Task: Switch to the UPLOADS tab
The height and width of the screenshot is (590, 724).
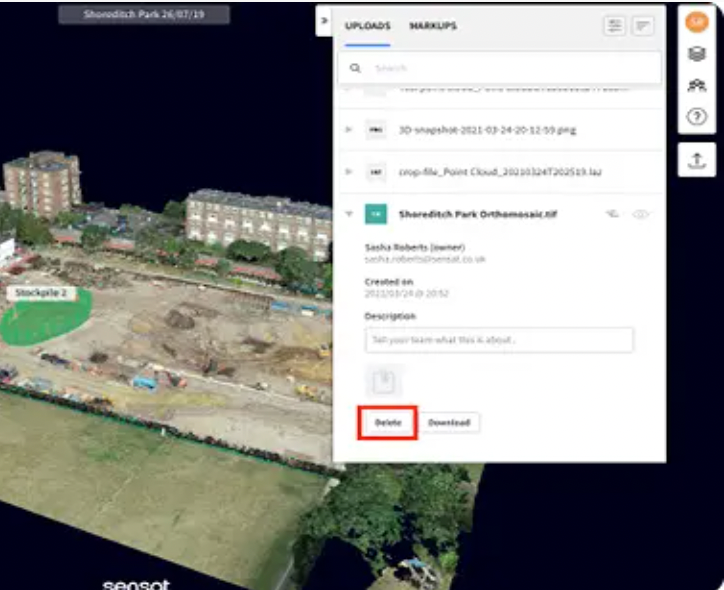Action: click(368, 26)
